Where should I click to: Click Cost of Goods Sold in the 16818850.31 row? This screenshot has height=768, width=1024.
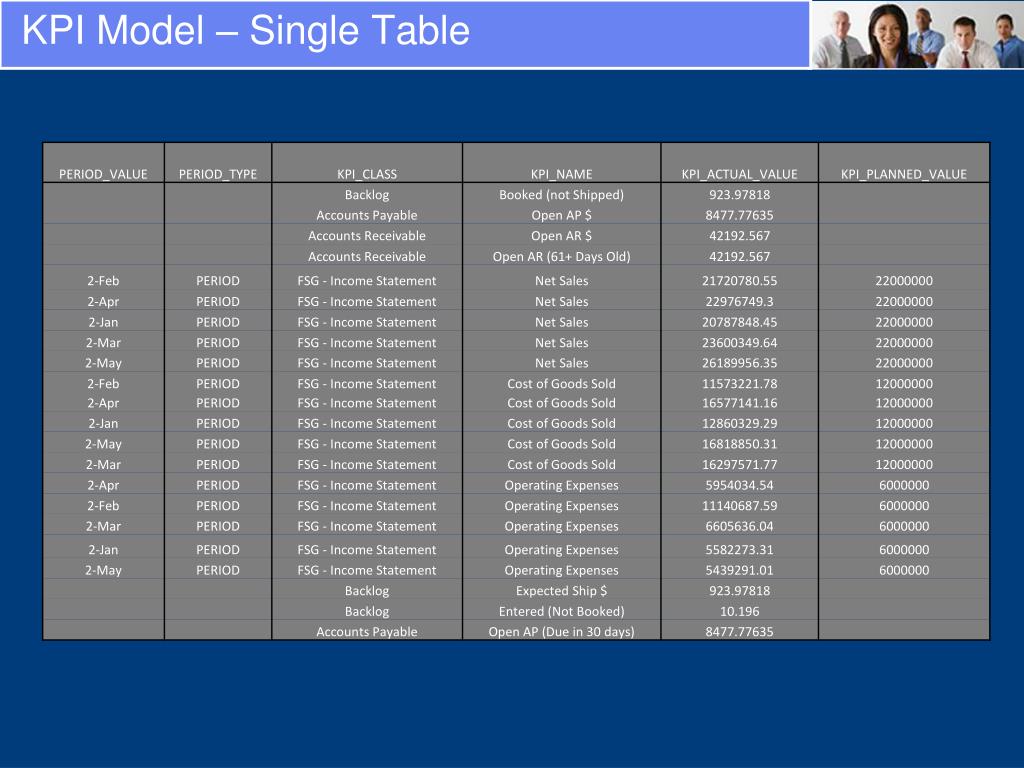(562, 444)
